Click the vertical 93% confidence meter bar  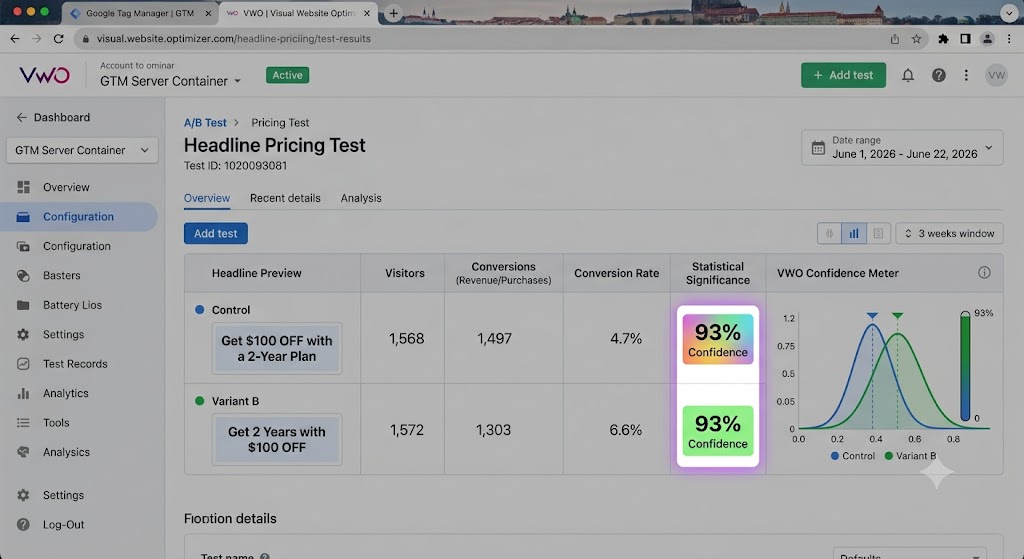[x=965, y=366]
